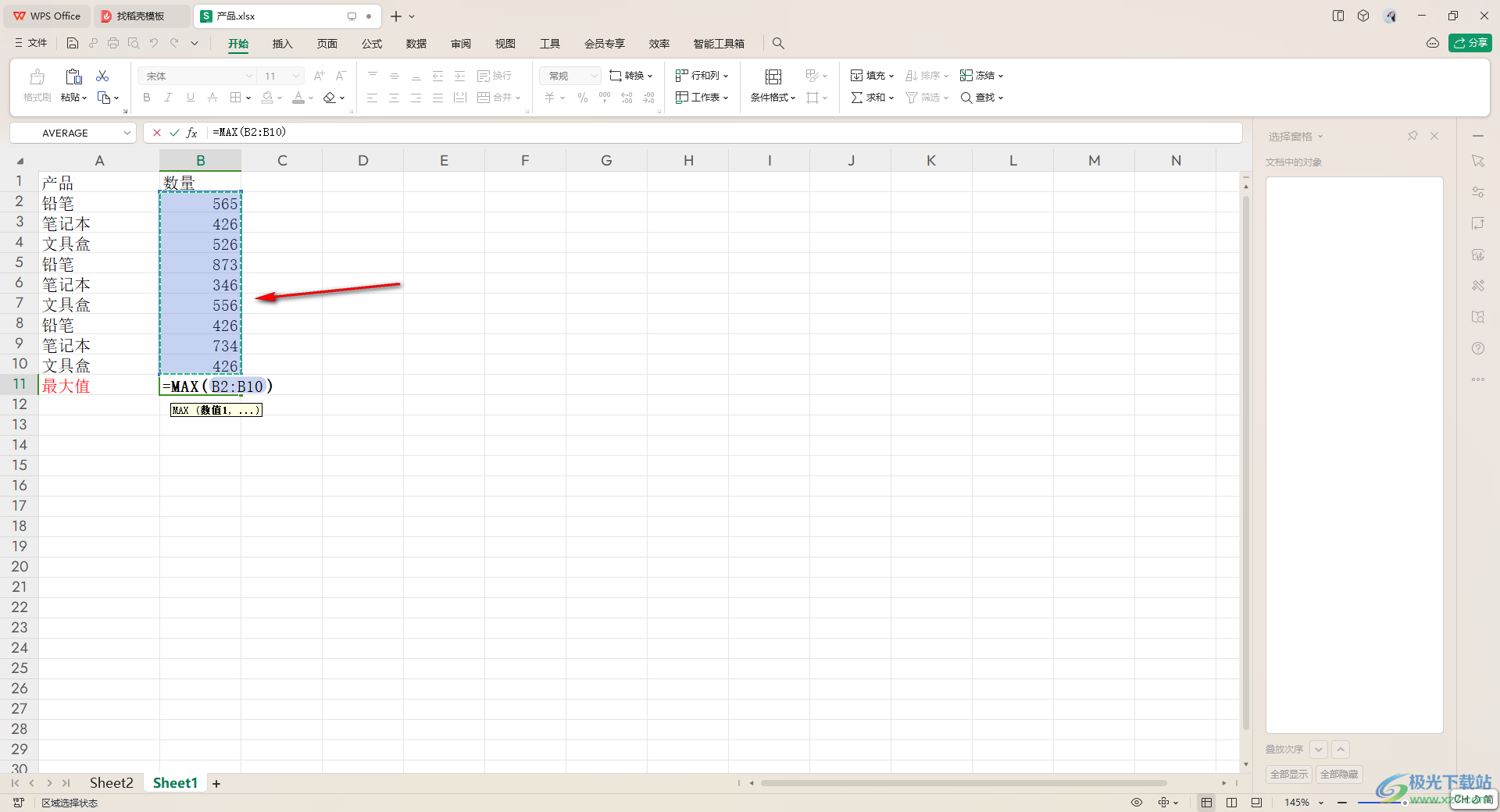Viewport: 1500px width, 812px height.
Task: Click the pin icon in selection pane
Action: 1412,136
